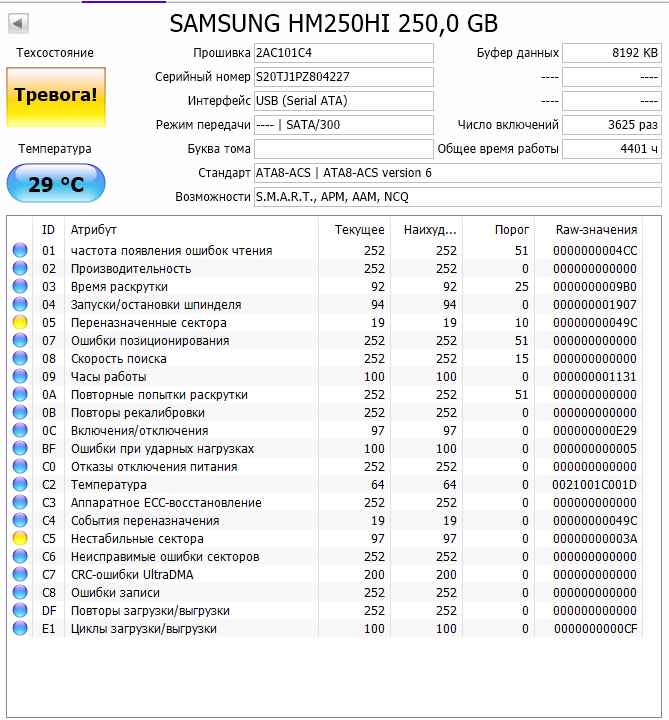The height and width of the screenshot is (720, 669).
Task: Click status dot for Скорость поиска
Action: (x=20, y=358)
